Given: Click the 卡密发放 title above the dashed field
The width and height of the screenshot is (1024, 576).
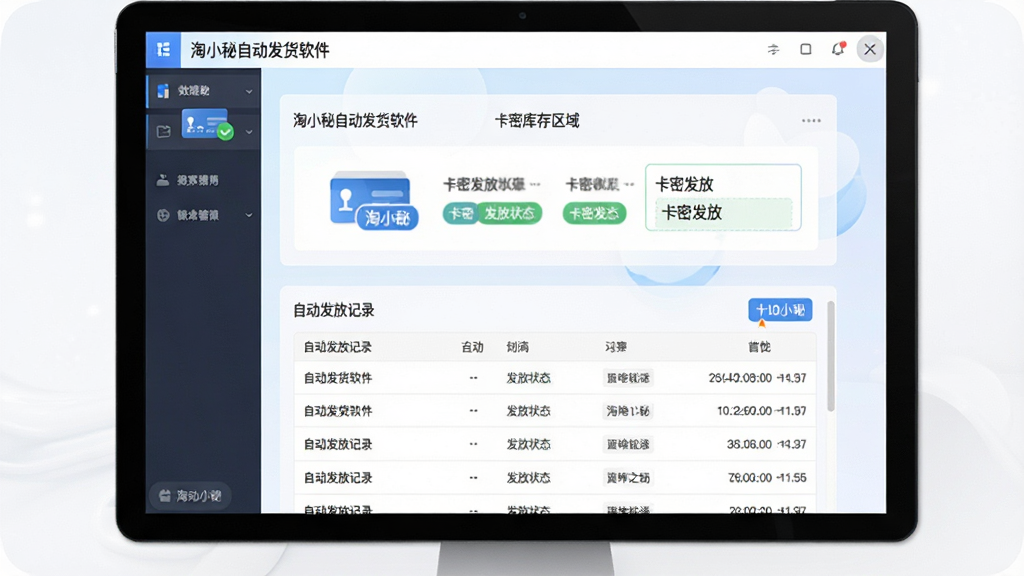Looking at the screenshot, I should [684, 184].
